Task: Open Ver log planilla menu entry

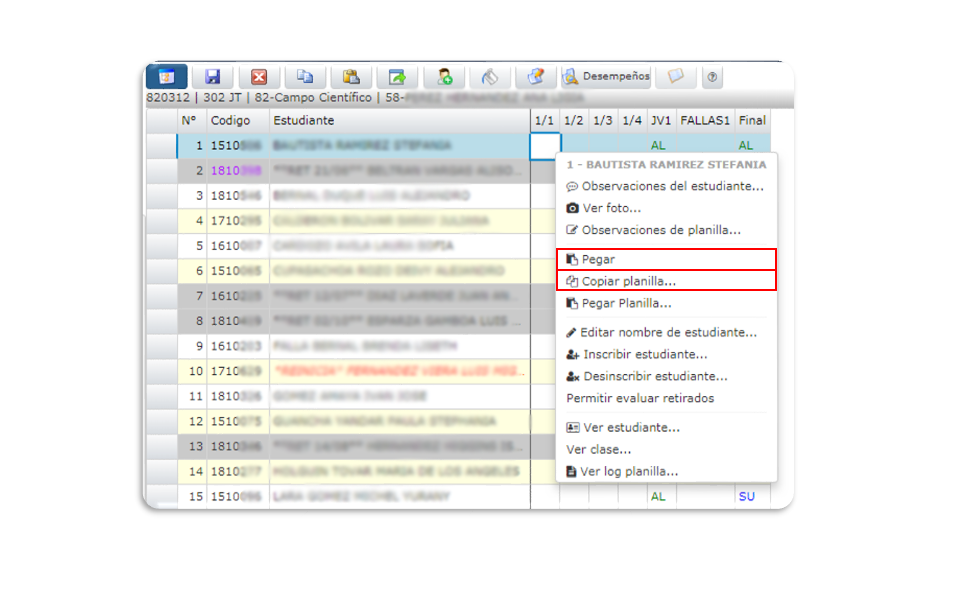Action: coord(665,472)
